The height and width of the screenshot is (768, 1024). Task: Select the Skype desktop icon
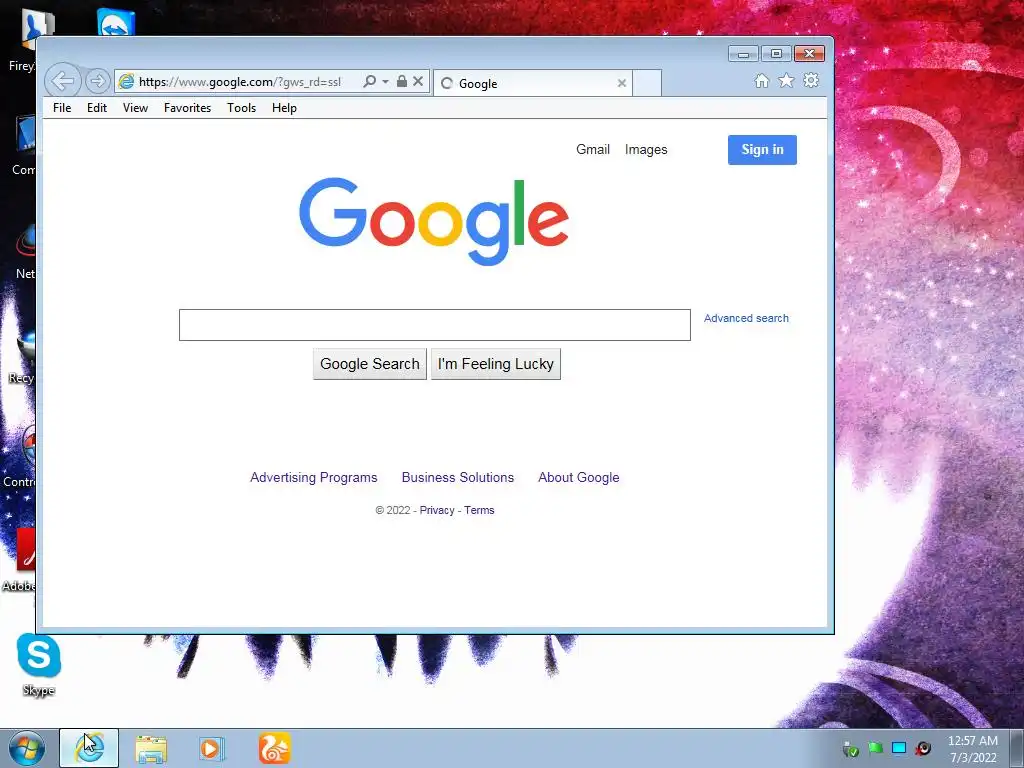coord(39,664)
